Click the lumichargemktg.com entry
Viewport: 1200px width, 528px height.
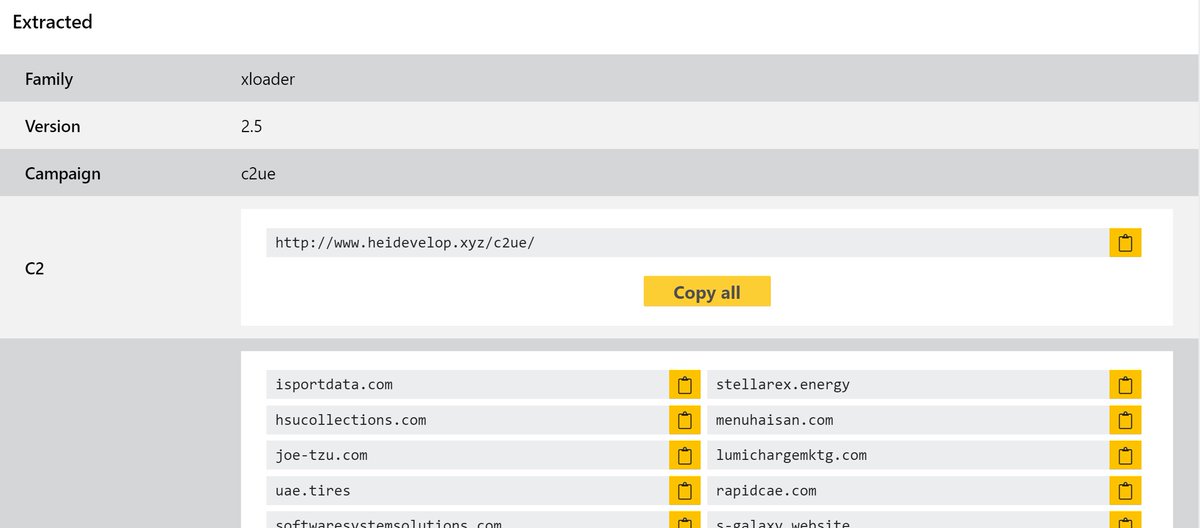pos(908,455)
